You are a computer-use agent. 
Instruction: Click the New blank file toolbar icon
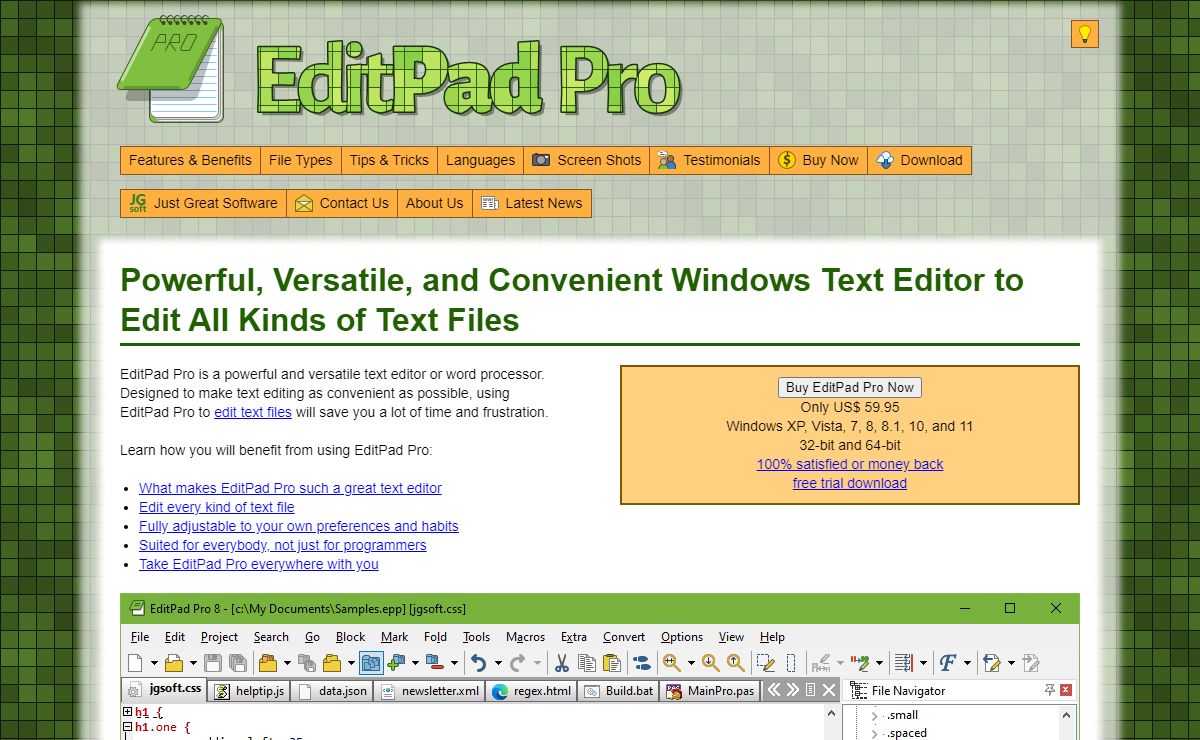click(135, 662)
